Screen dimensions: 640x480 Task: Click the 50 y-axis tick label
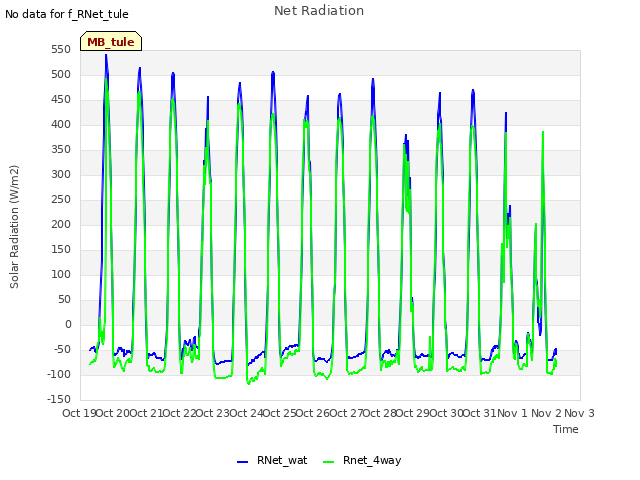coord(64,300)
